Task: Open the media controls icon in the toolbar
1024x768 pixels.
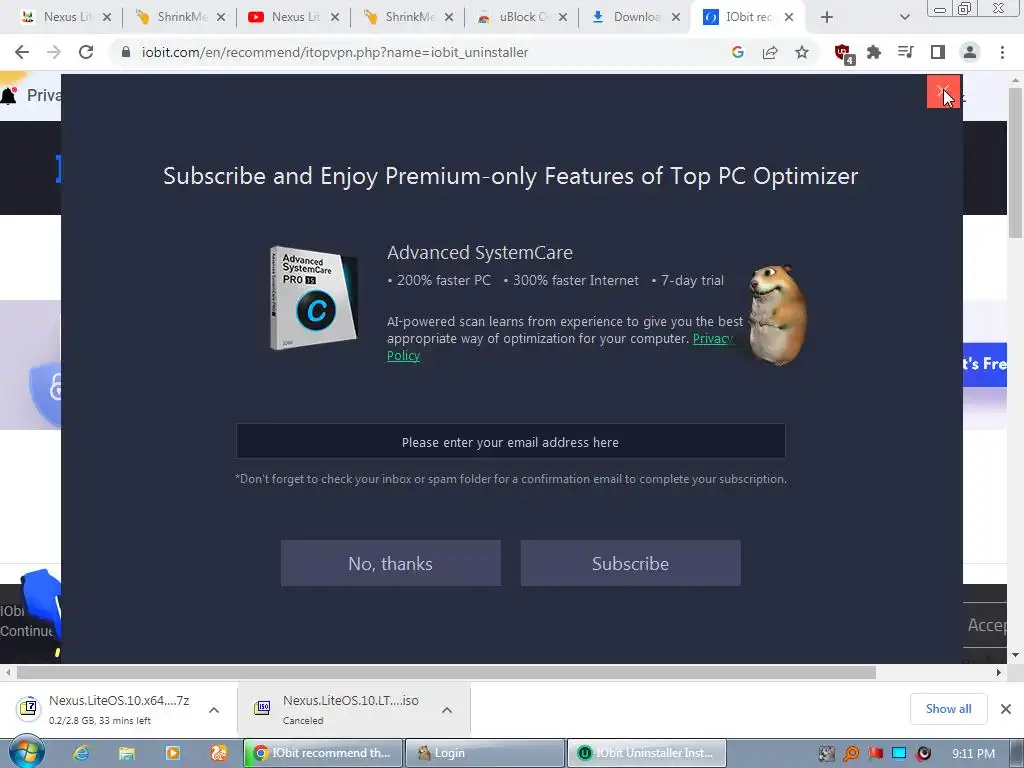Action: [x=906, y=52]
